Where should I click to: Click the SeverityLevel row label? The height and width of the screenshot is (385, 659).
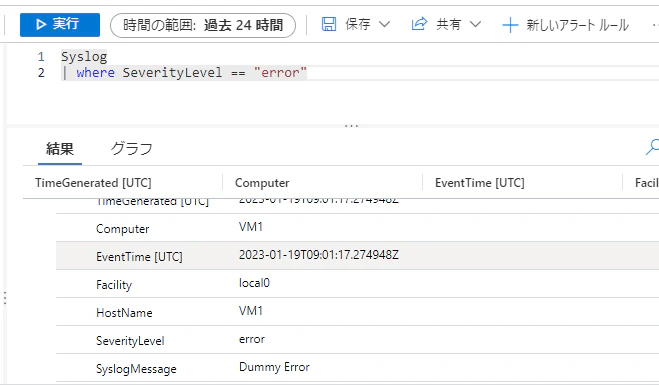[x=130, y=341]
